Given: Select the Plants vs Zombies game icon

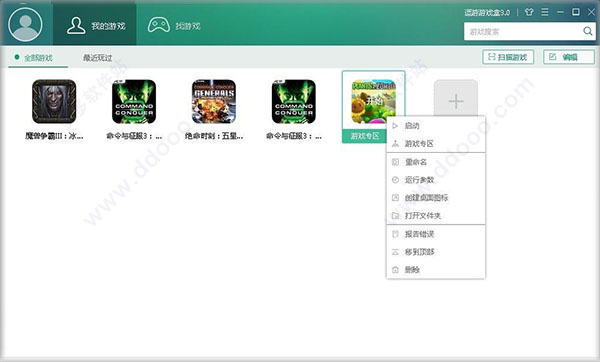Looking at the screenshot, I should (373, 101).
